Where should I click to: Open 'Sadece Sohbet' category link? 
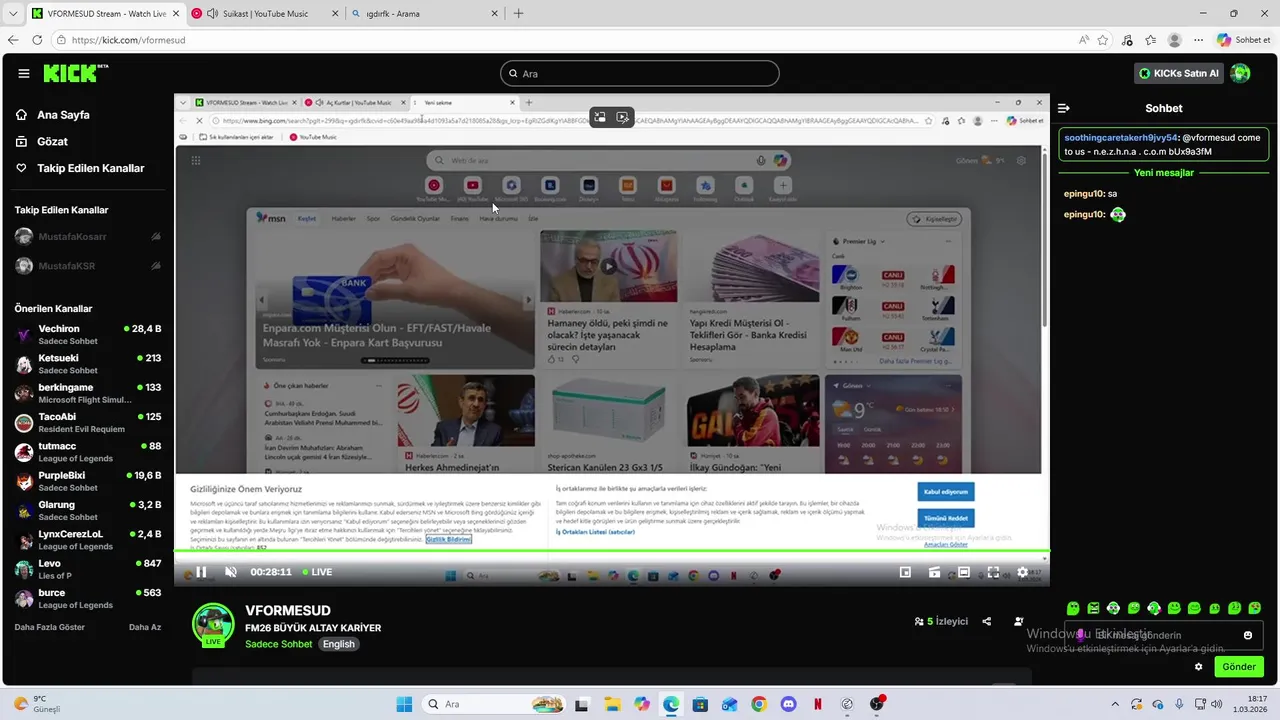279,644
